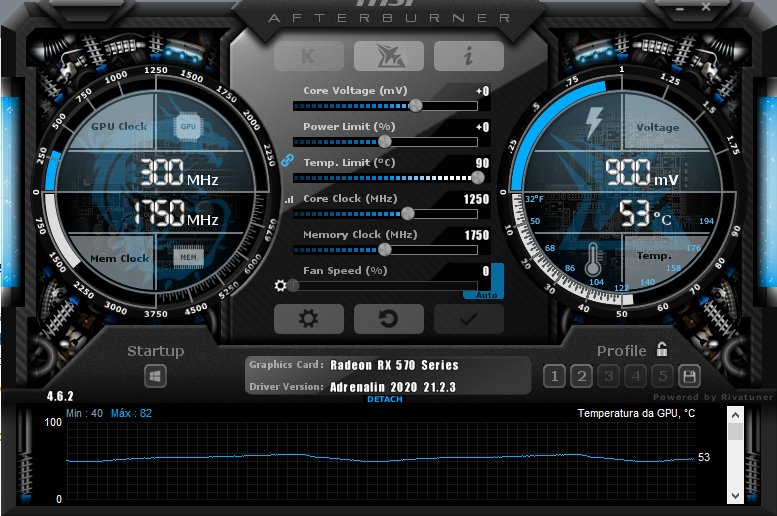Image resolution: width=777 pixels, height=516 pixels.
Task: Click the 53 °C temperature readout
Action: (x=646, y=214)
